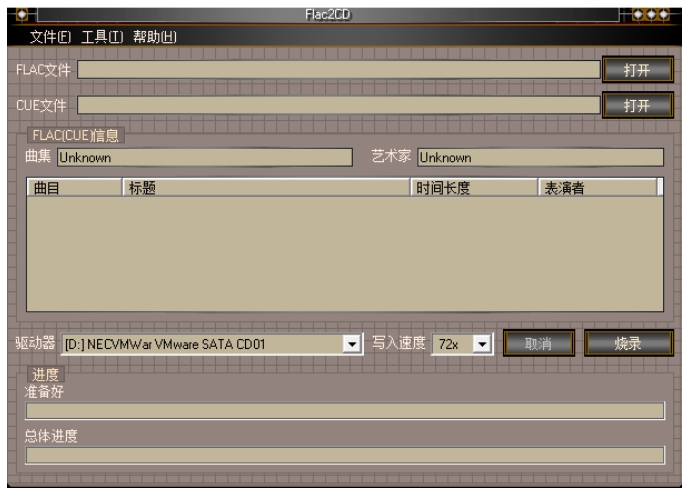
Task: Expand the 驱动器 drive dropdown
Action: click(x=351, y=344)
